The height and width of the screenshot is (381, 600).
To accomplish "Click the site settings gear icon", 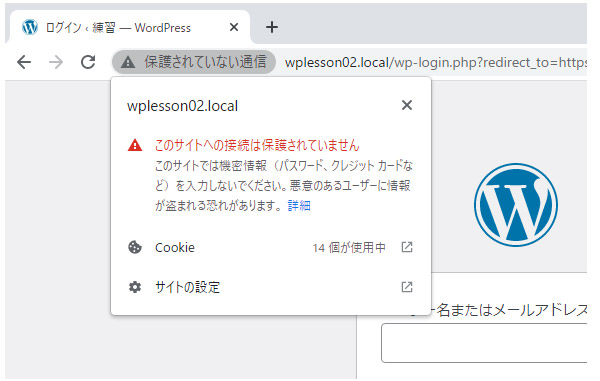I will (x=135, y=287).
